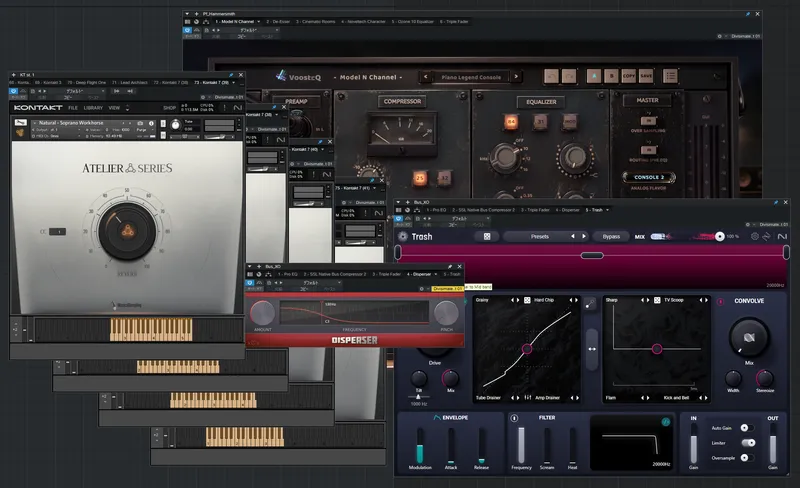
Task: Toggle the lit 25 compressor button
Action: pos(419,178)
